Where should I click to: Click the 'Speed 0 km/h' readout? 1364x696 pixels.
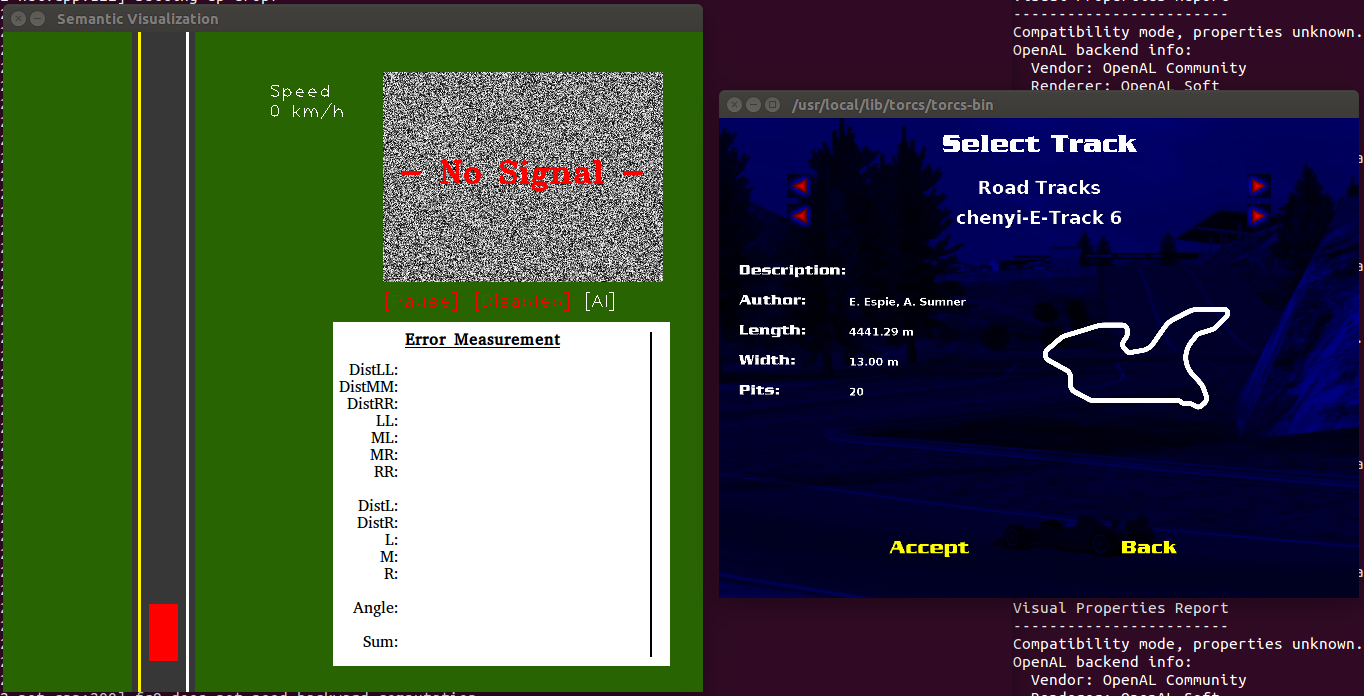(306, 101)
